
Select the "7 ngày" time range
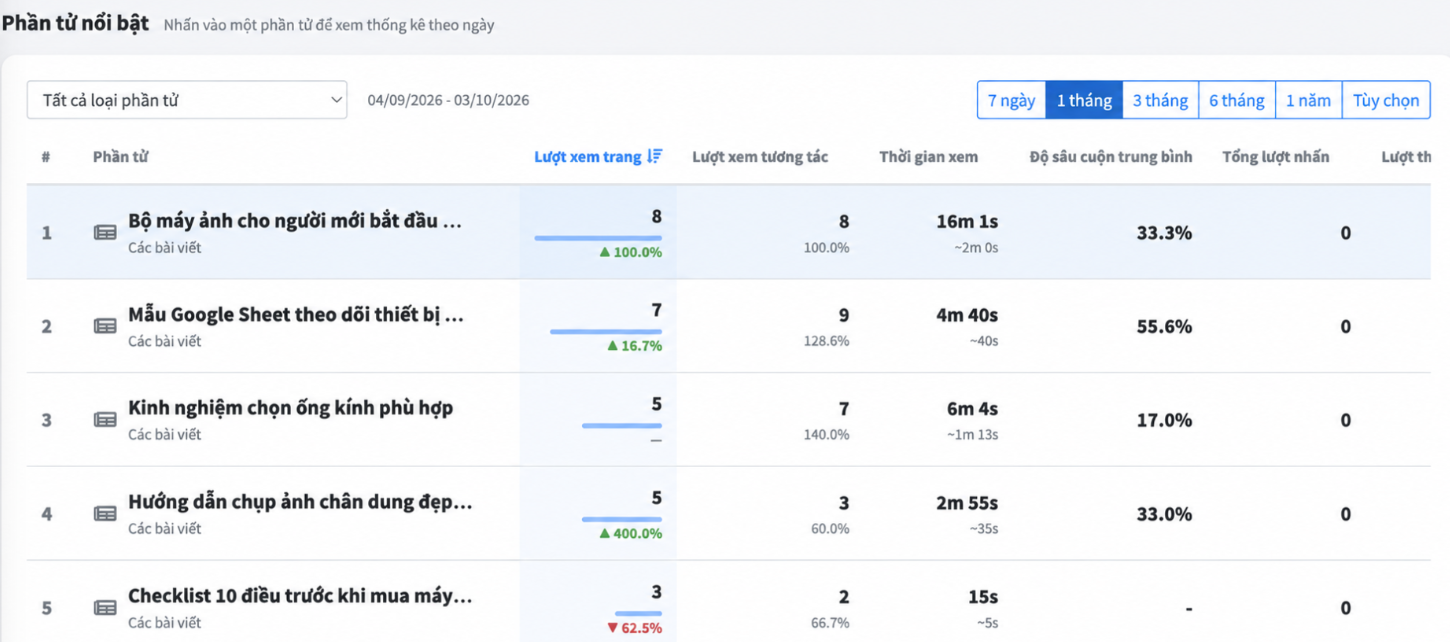1011,100
